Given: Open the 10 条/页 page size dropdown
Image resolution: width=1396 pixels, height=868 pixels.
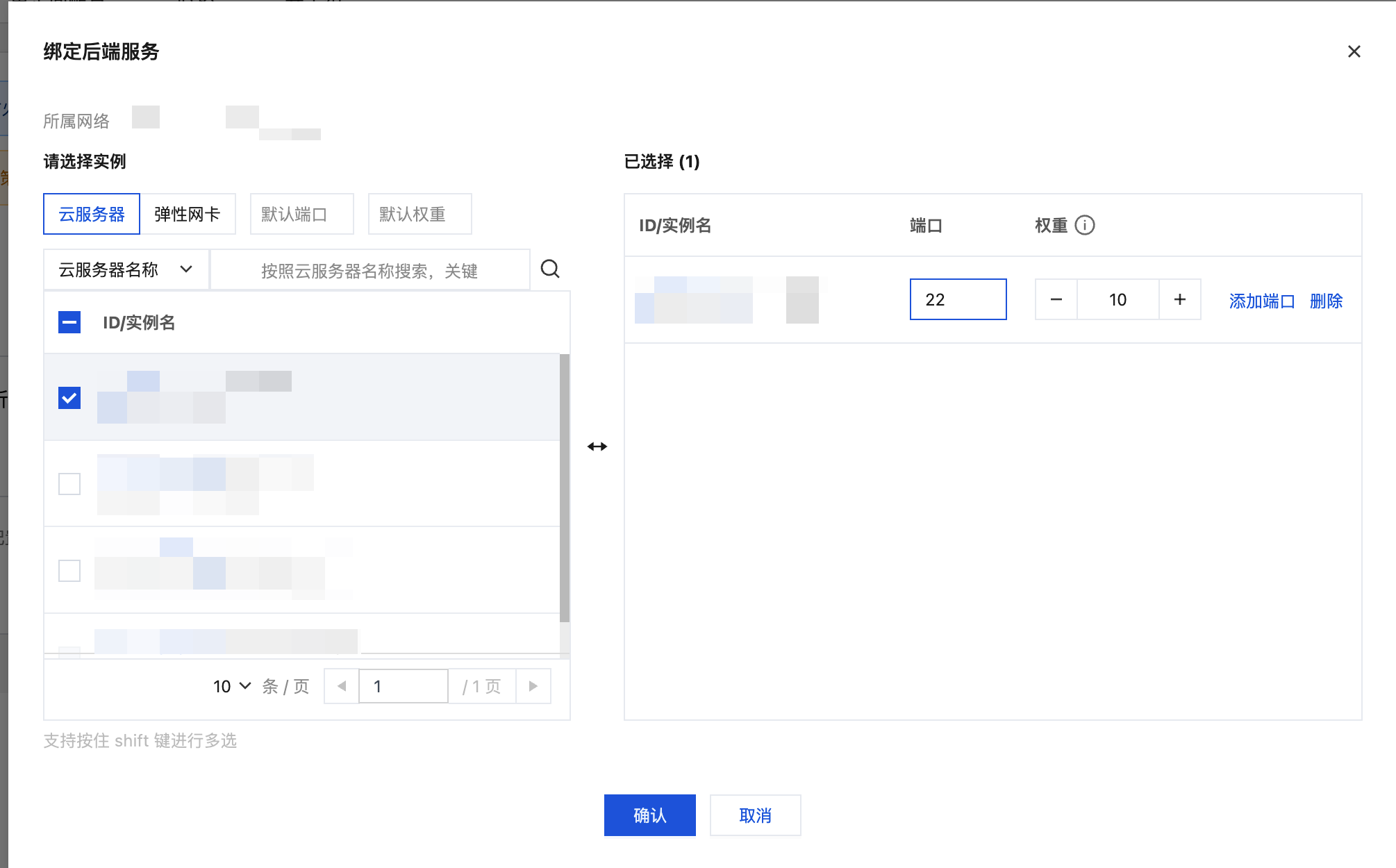Looking at the screenshot, I should pos(232,686).
